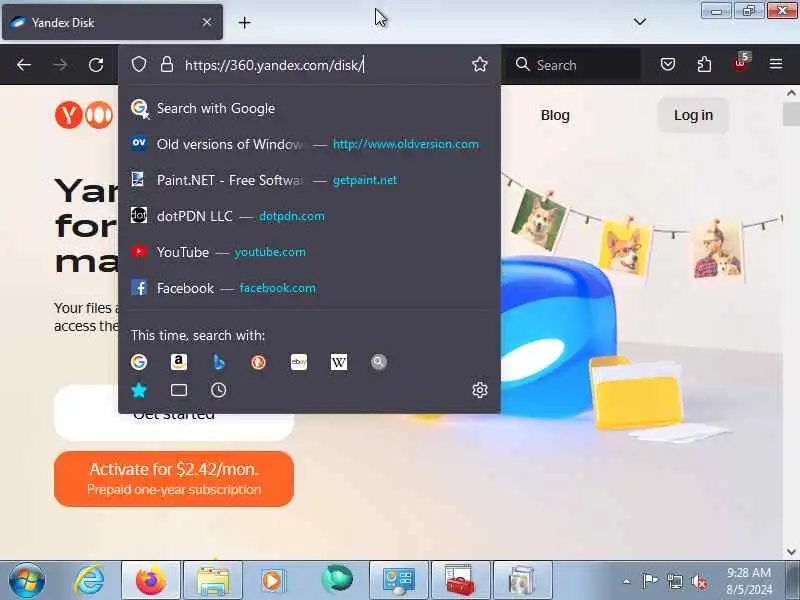This screenshot has width=800, height=600.
Task: Open Windows Media Player from taskbar
Action: click(272, 580)
